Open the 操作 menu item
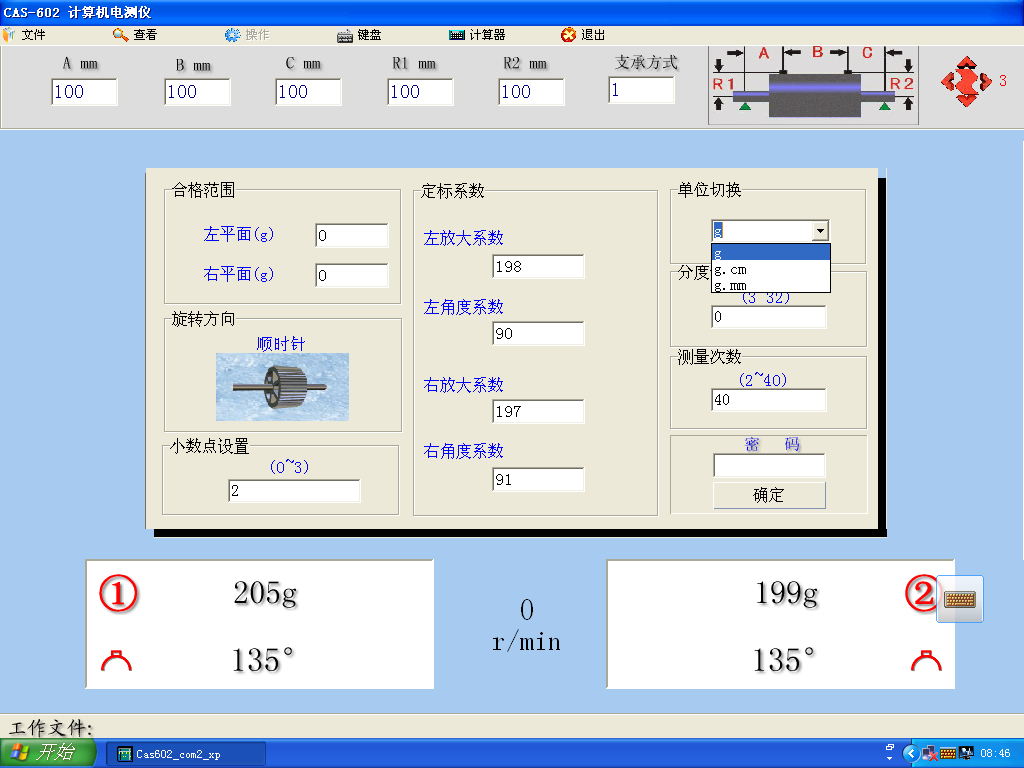This screenshot has width=1024, height=768. coord(247,33)
